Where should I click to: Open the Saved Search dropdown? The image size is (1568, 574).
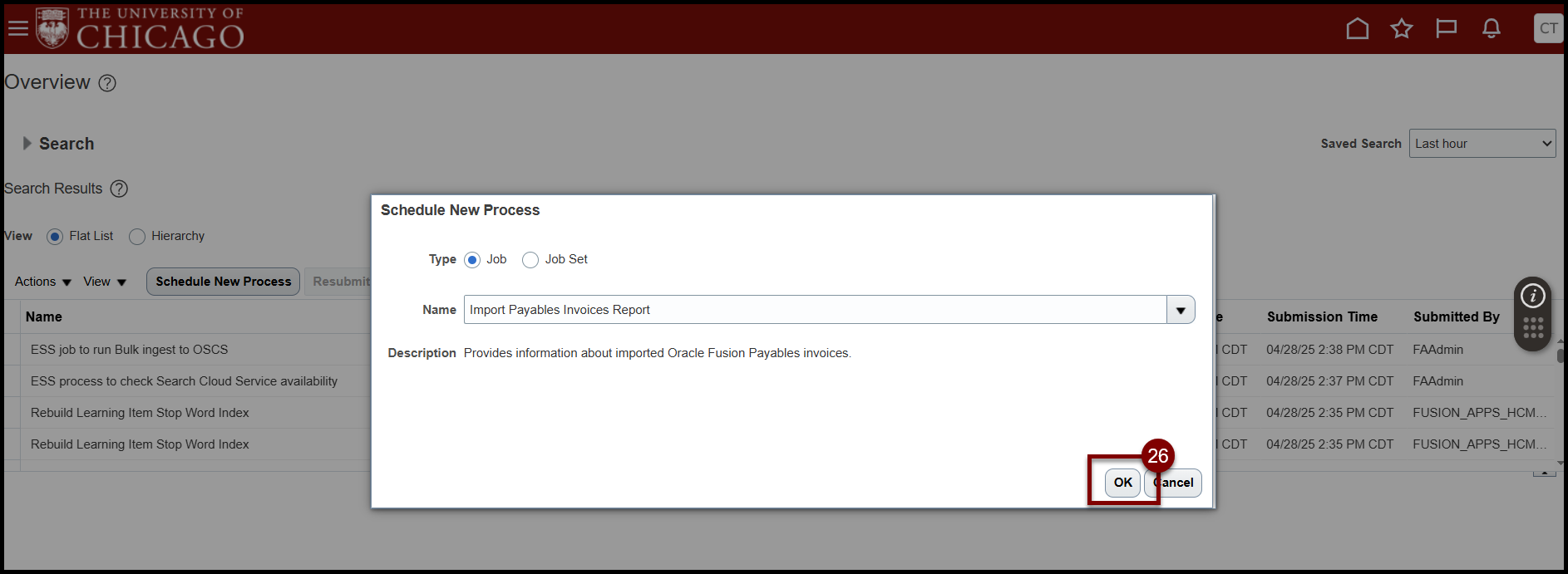click(1482, 144)
